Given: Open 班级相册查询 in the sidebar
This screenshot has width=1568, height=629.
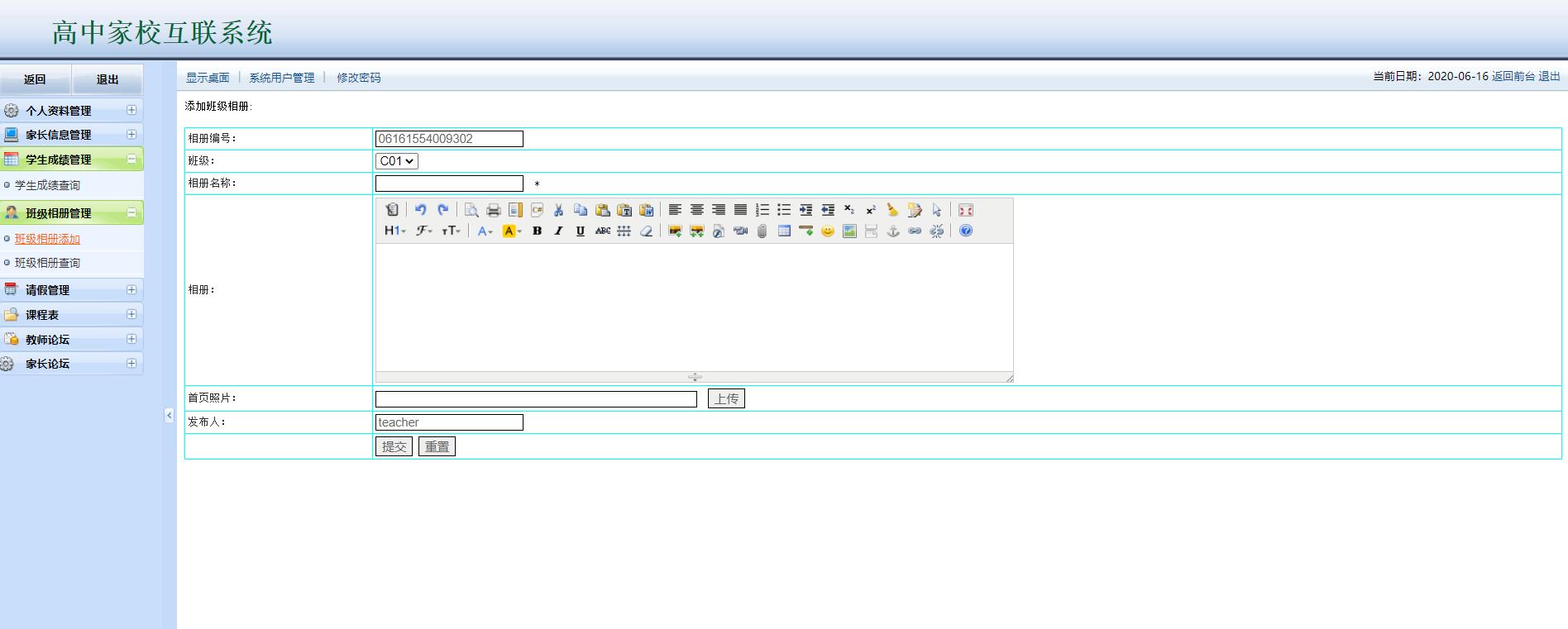Looking at the screenshot, I should click(x=47, y=263).
